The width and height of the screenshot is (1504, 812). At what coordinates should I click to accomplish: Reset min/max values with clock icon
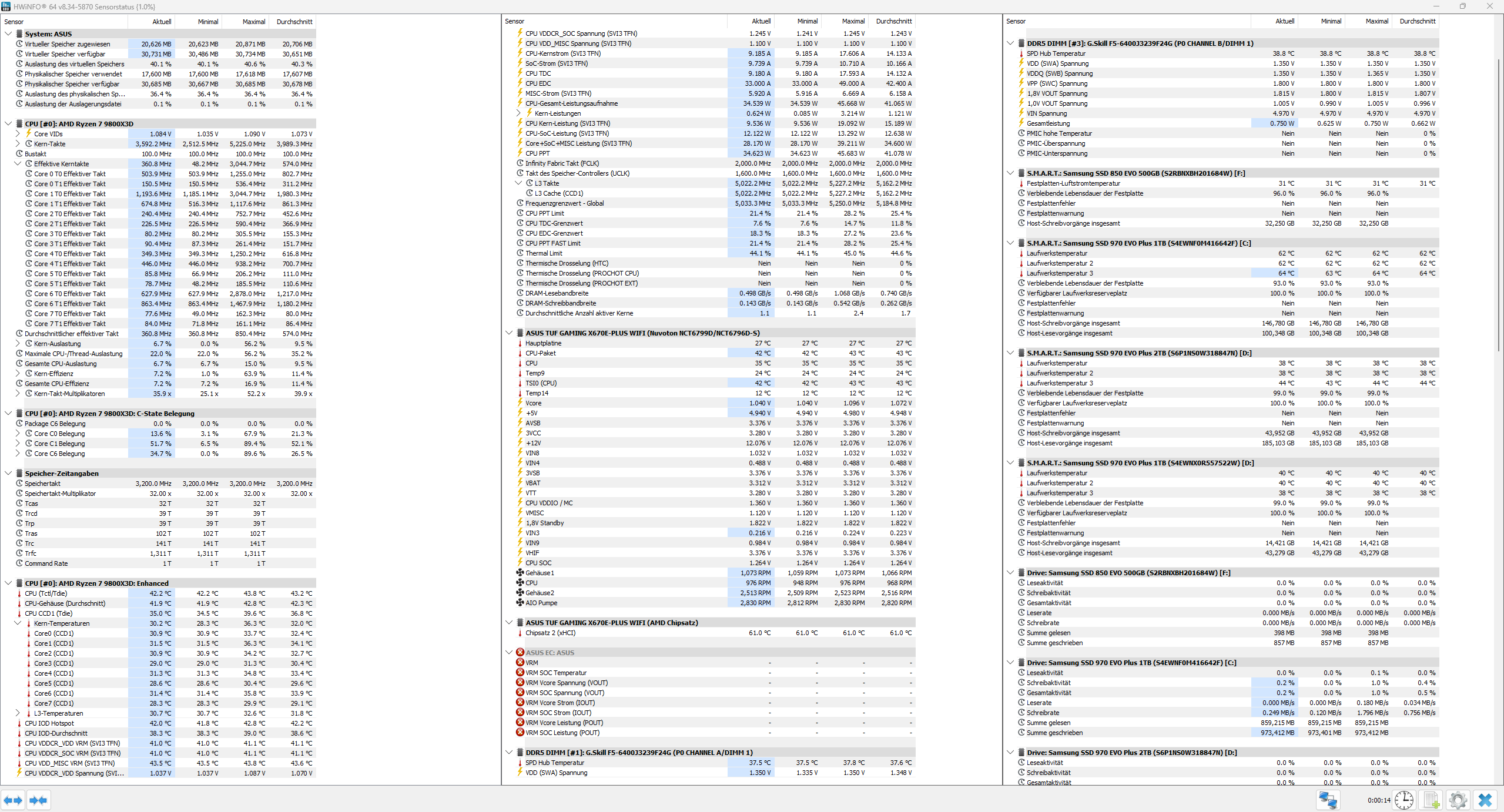click(x=1403, y=800)
